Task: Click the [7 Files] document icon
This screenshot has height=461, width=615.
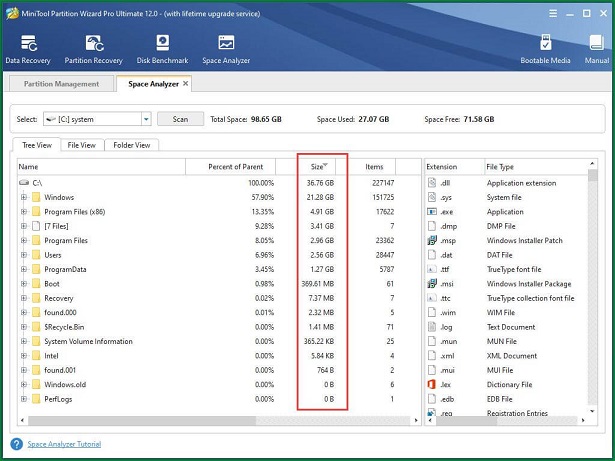Action: click(36, 226)
